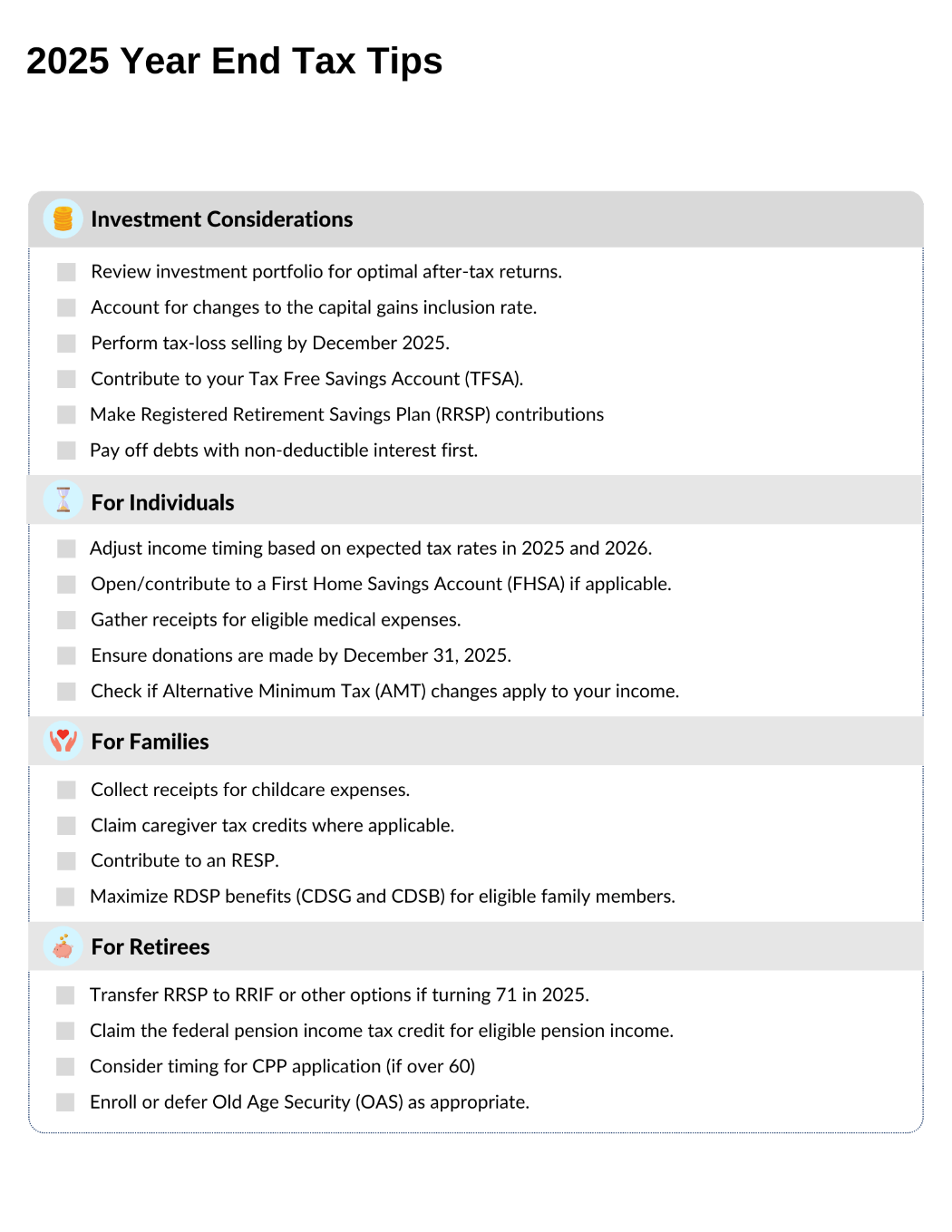Check the RRSP to RRIF transfer box
The width and height of the screenshot is (952, 1232).
click(65, 995)
